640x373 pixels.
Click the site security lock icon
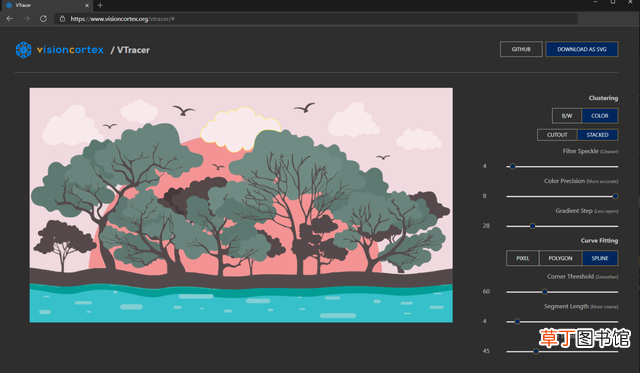tap(62, 19)
